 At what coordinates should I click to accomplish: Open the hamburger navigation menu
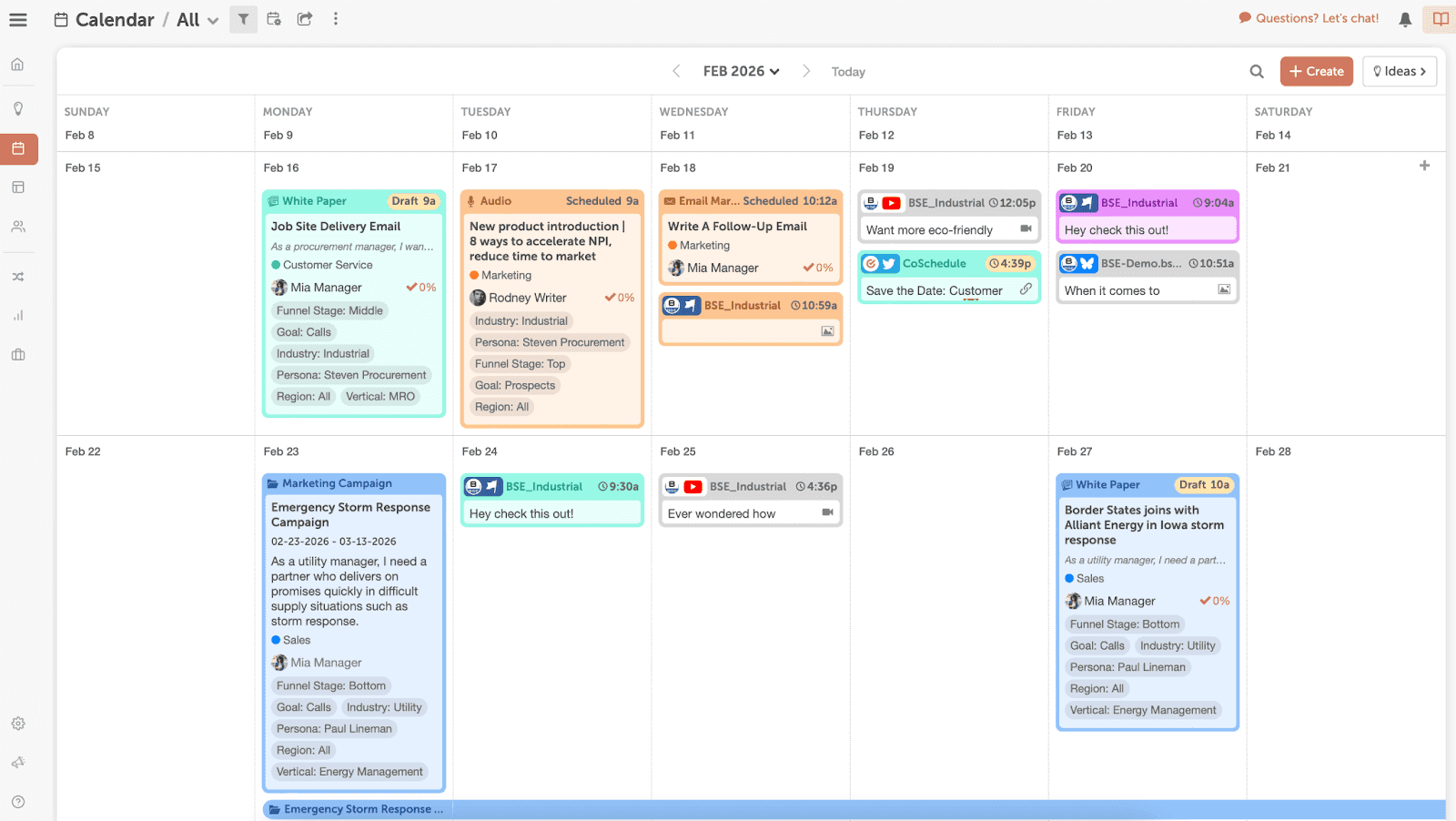coord(18,19)
